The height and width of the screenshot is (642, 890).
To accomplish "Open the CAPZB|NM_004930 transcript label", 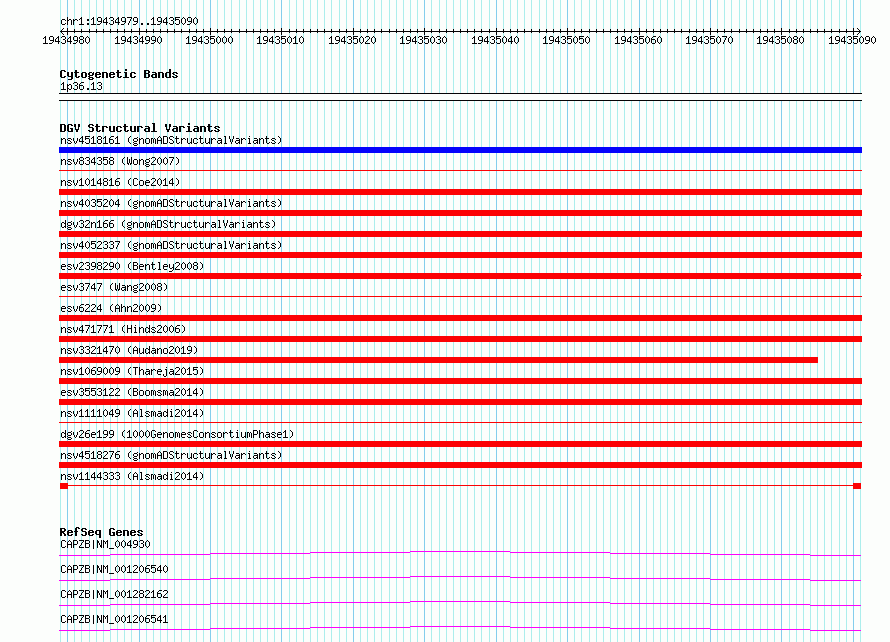I will [105, 544].
